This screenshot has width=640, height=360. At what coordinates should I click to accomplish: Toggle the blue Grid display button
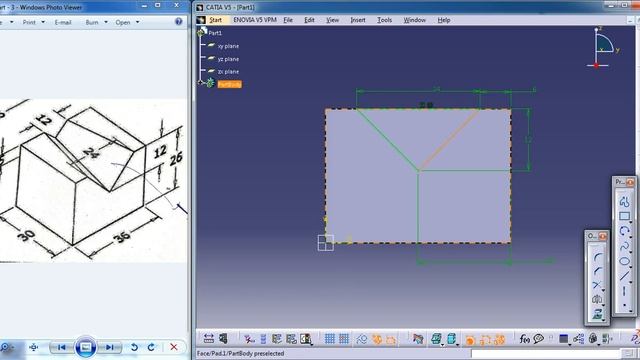330,339
